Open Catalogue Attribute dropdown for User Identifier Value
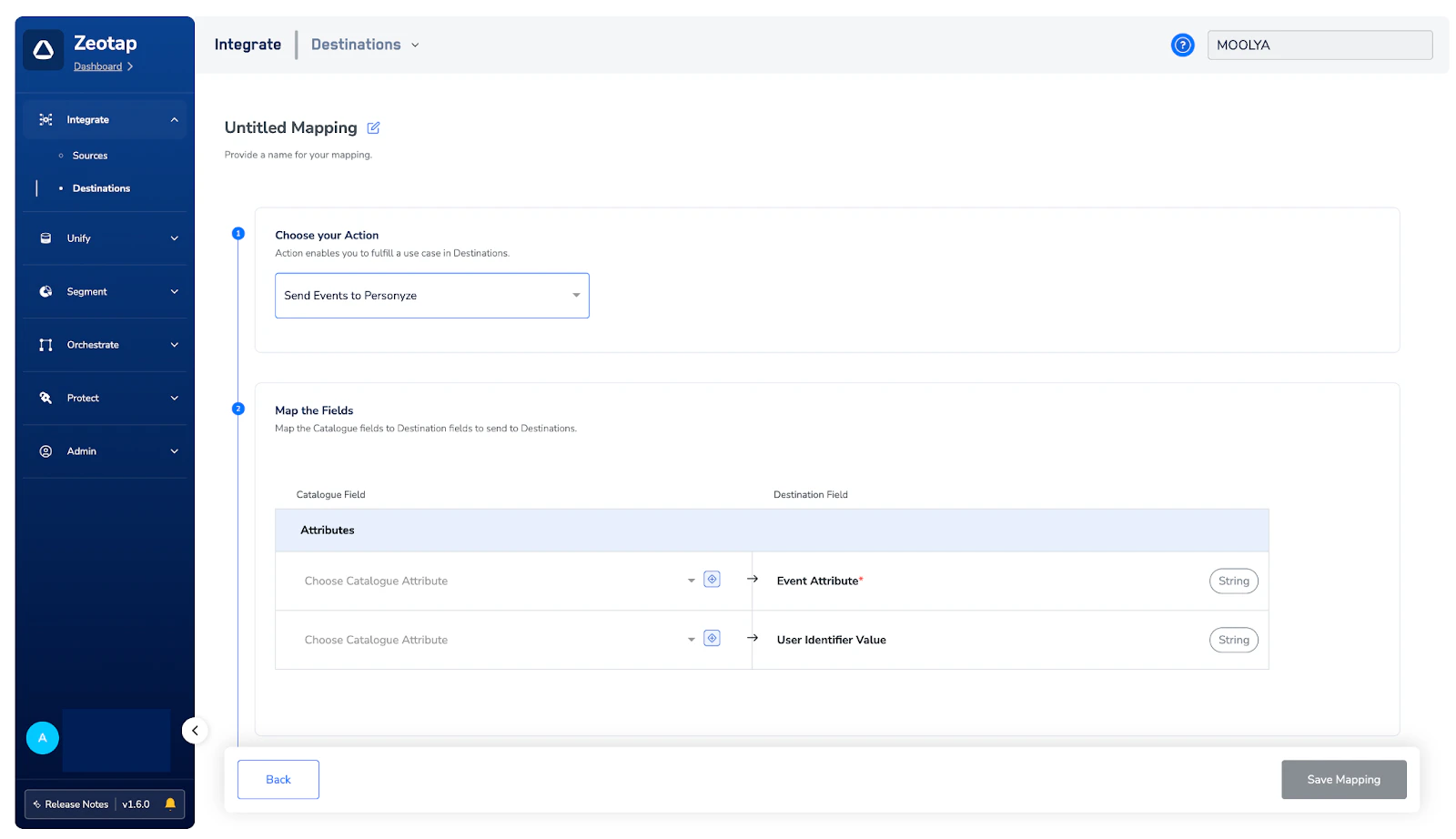Image resolution: width=1456 pixels, height=839 pixels. coord(500,640)
